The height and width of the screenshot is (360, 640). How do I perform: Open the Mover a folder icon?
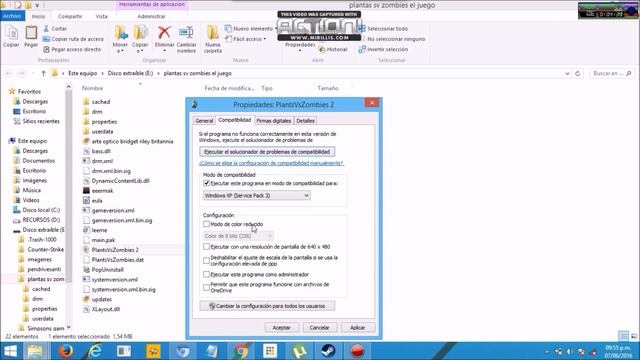pyautogui.click(x=120, y=39)
